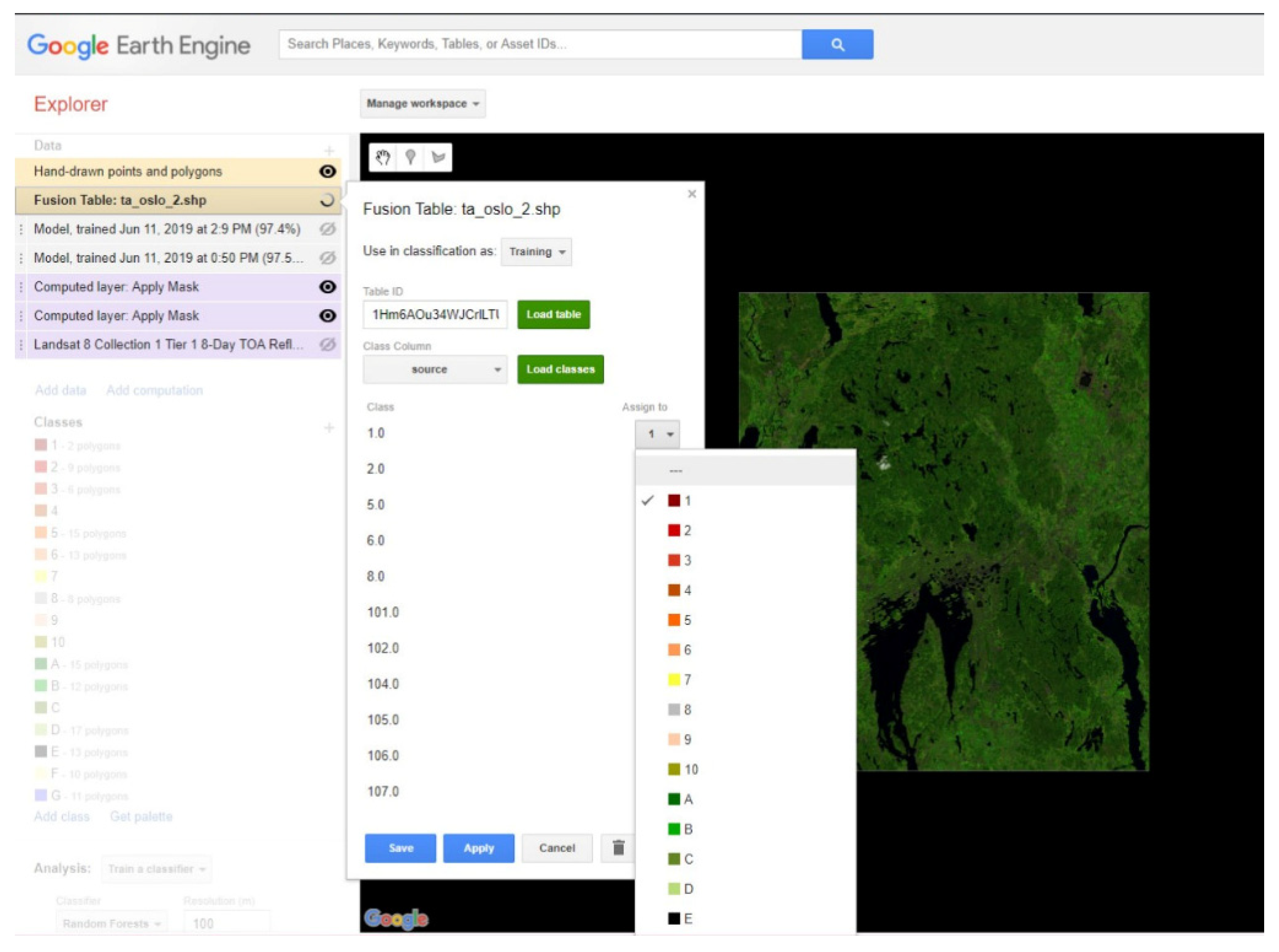Click the plus icon beside Classes
This screenshot has height=952, width=1279.
click(329, 427)
